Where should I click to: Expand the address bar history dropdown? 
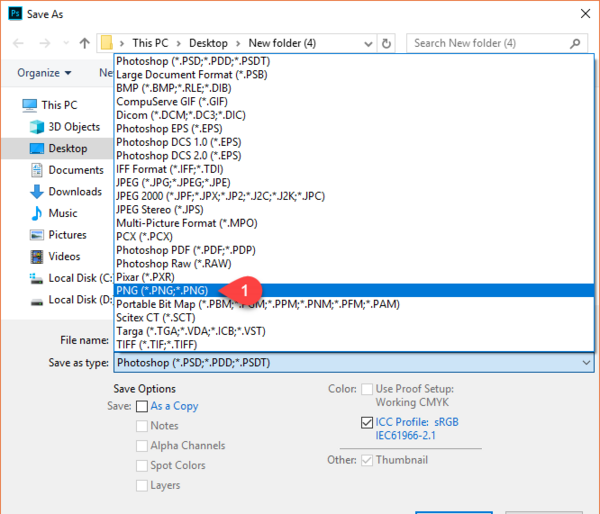point(368,44)
